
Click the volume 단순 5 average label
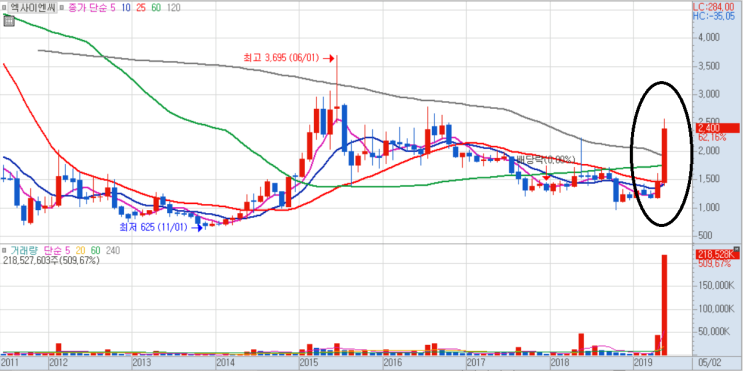click(x=57, y=251)
